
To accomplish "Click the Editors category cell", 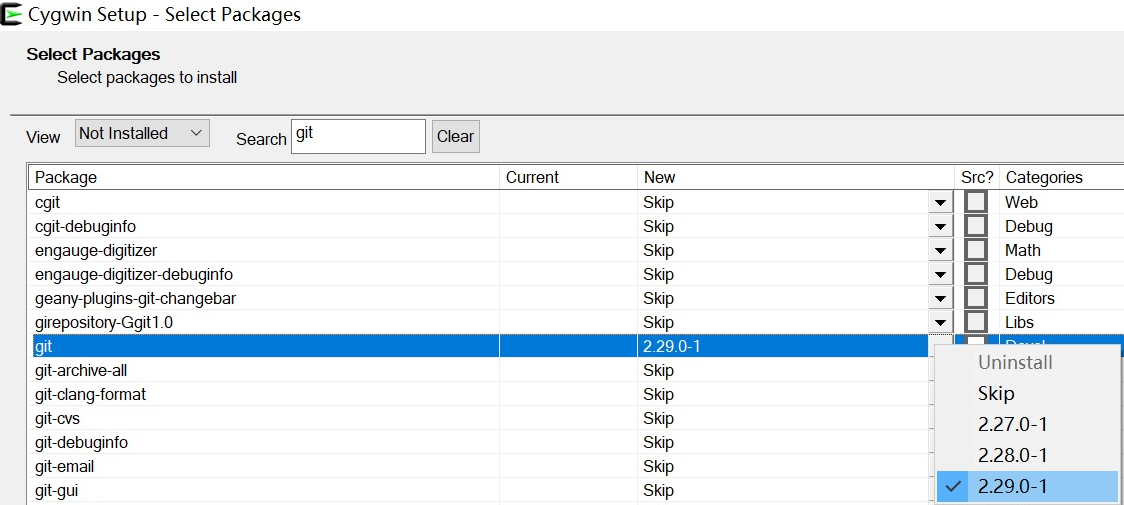I will [1029, 298].
